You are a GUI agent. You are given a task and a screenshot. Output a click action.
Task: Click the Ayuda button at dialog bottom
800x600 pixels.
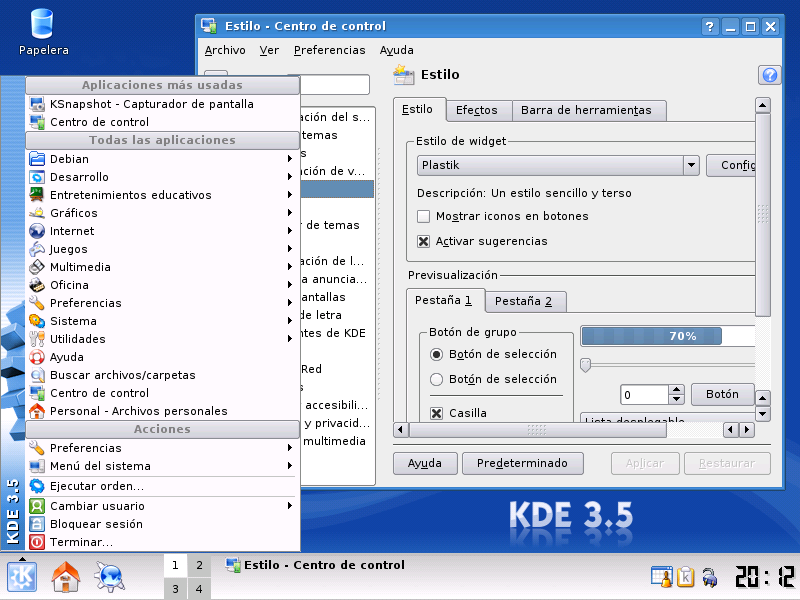click(x=425, y=463)
